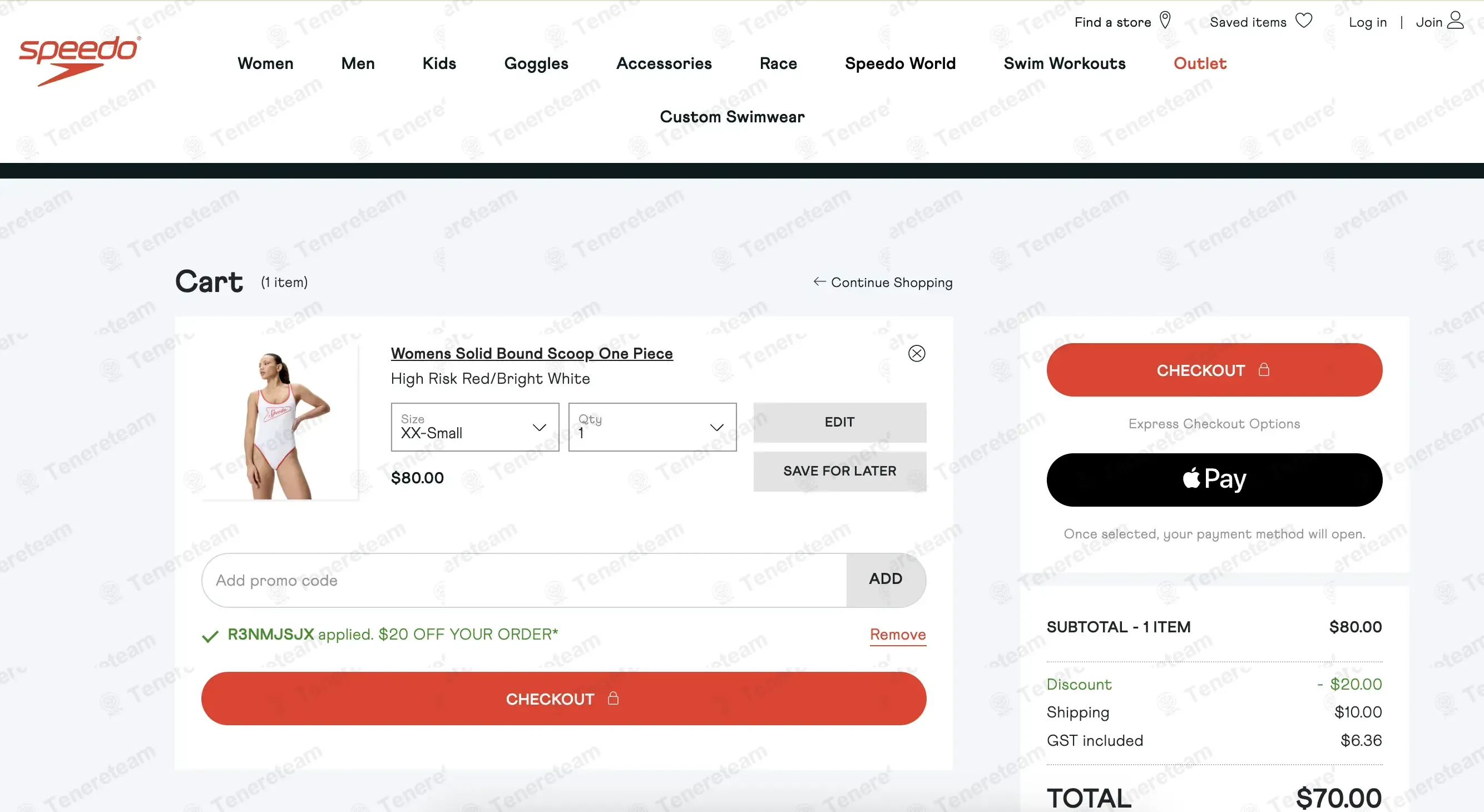
Task: Click the CHECKOUT button in the order summary
Action: click(x=1214, y=370)
